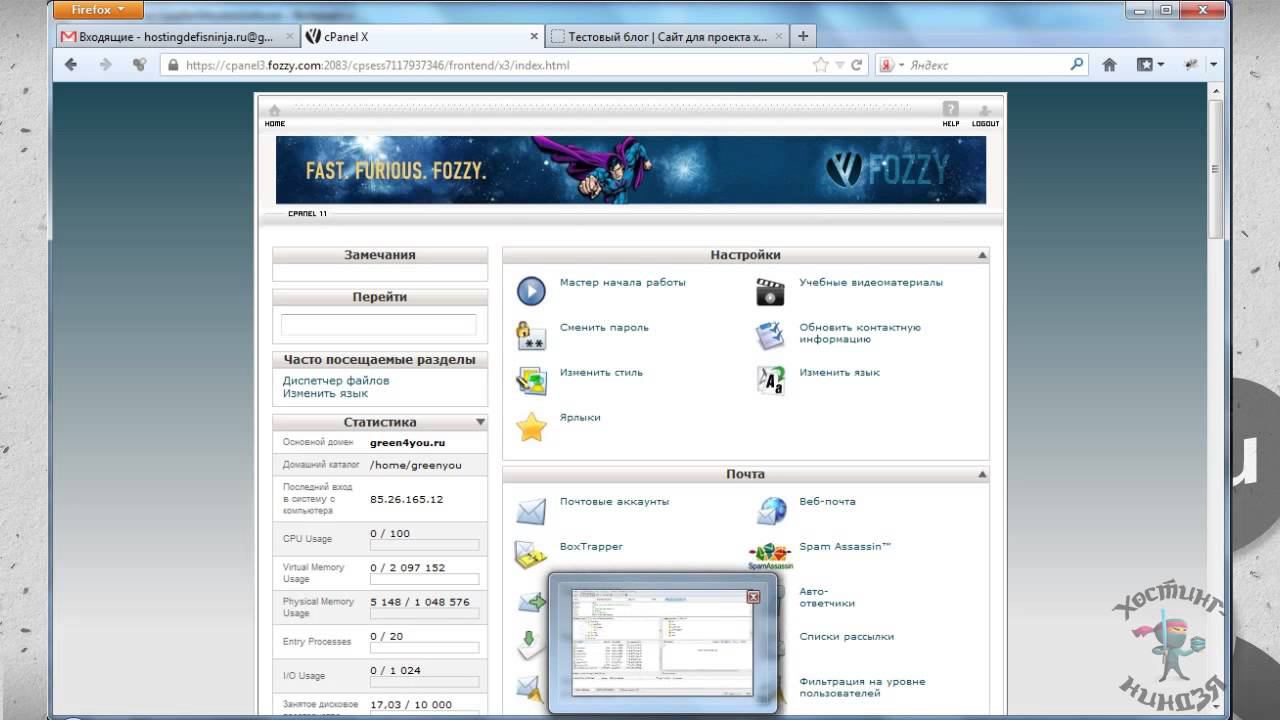Click the browser Forward arrow
Image resolution: width=1280 pixels, height=720 pixels.
pos(105,65)
